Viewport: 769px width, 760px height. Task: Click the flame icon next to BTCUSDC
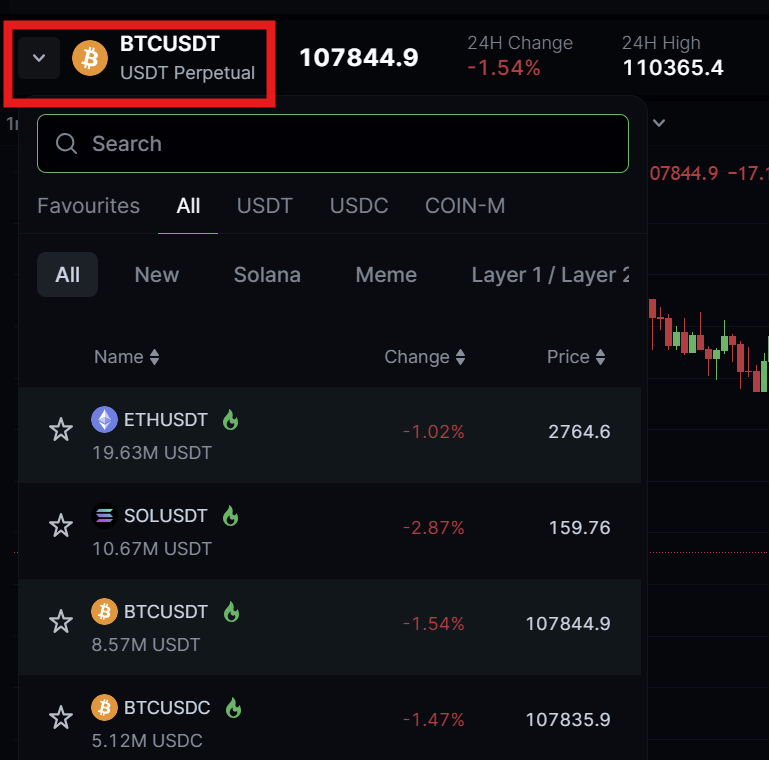233,708
